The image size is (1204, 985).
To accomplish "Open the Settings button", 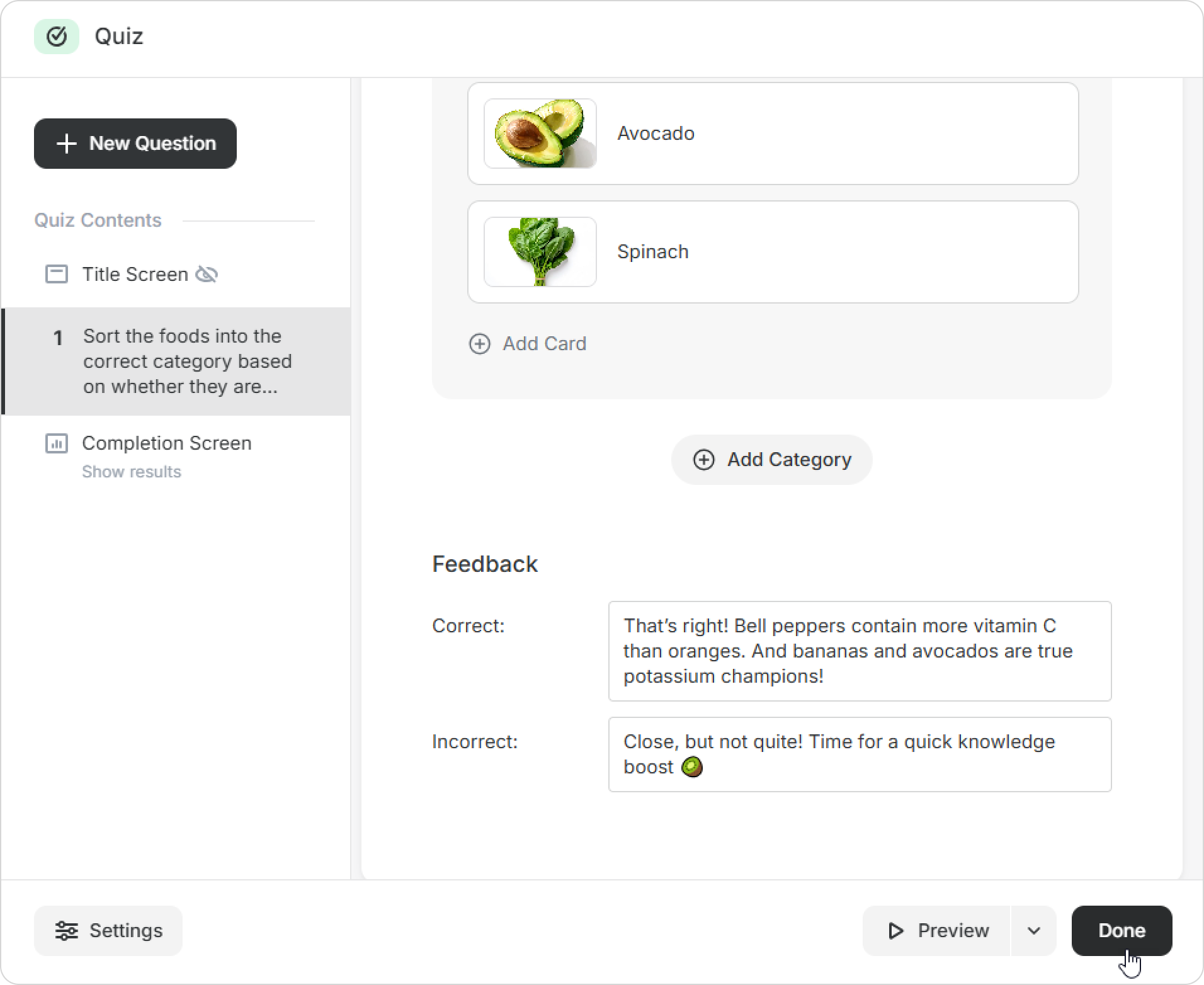I will pos(108,931).
